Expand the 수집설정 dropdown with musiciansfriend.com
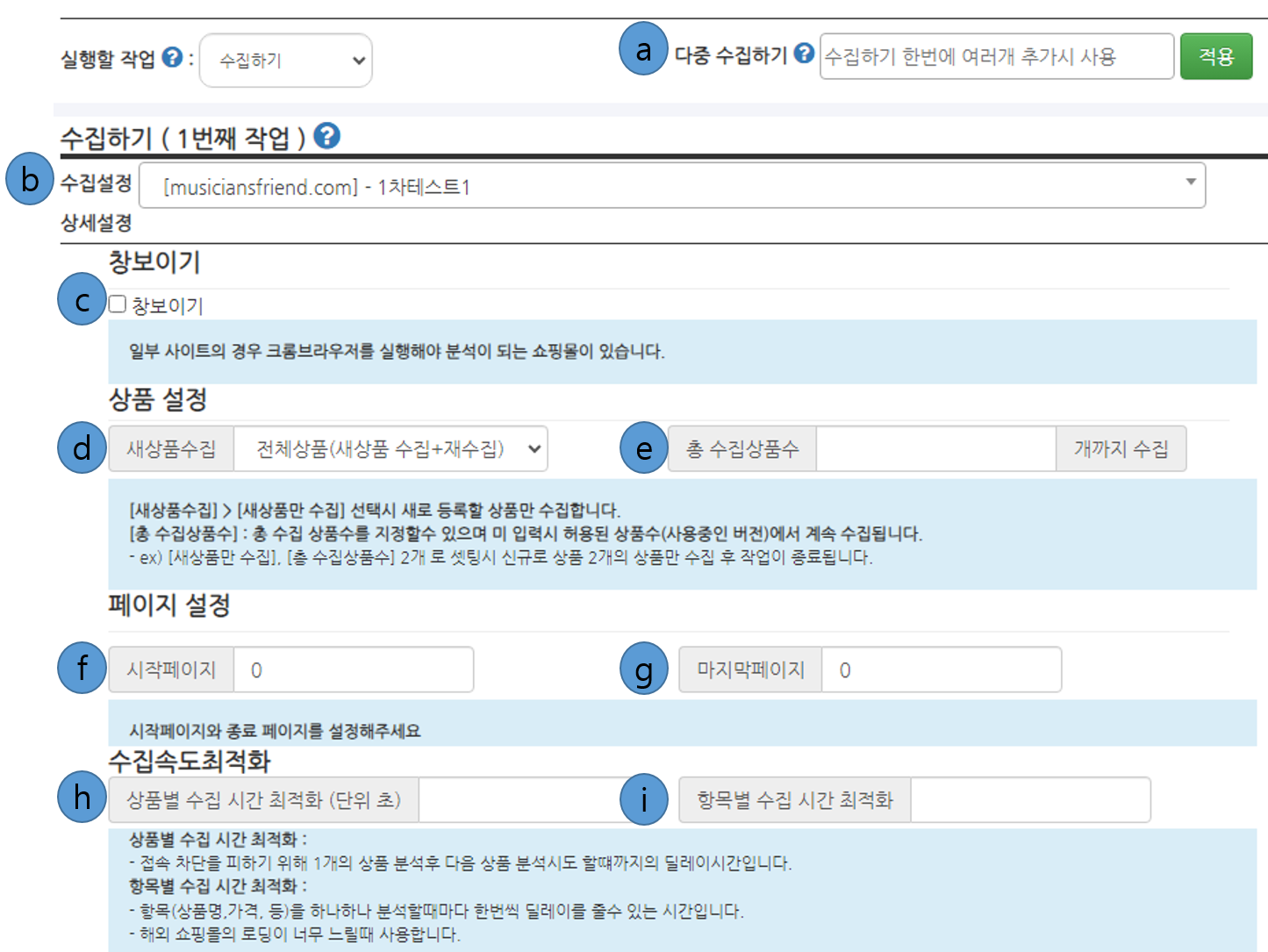 pos(672,186)
